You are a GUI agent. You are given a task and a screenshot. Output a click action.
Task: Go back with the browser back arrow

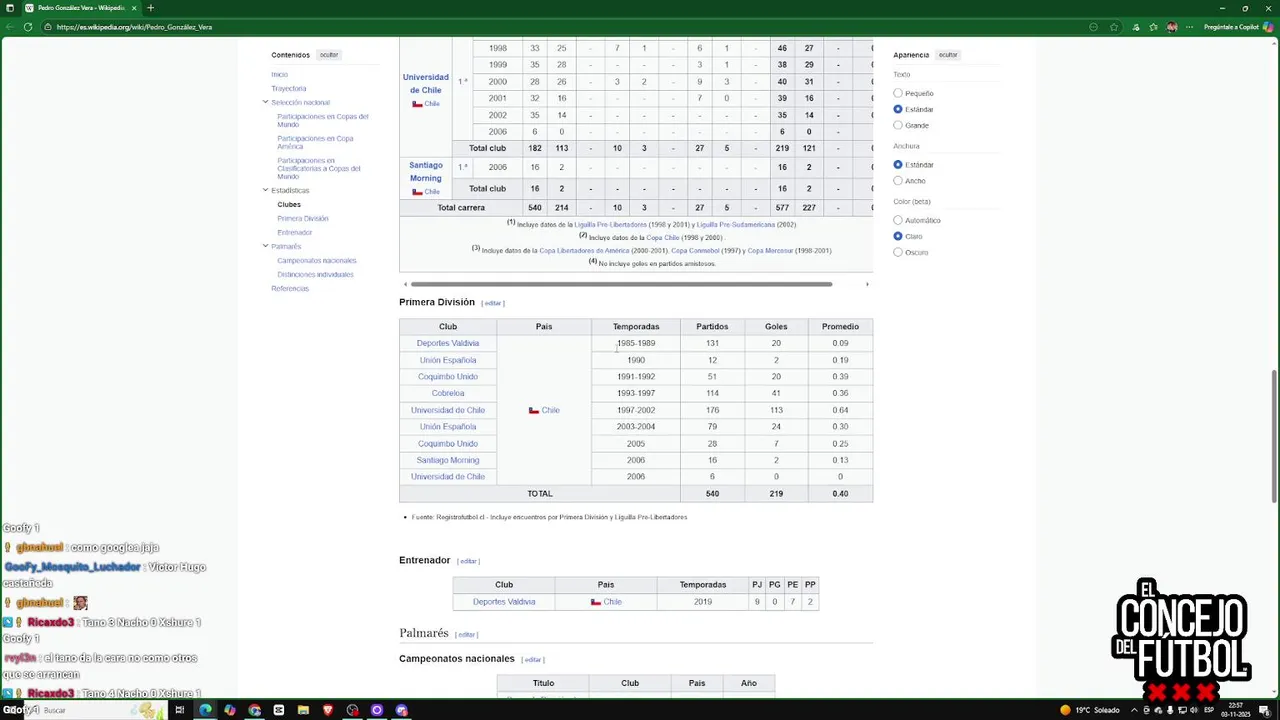[x=10, y=27]
